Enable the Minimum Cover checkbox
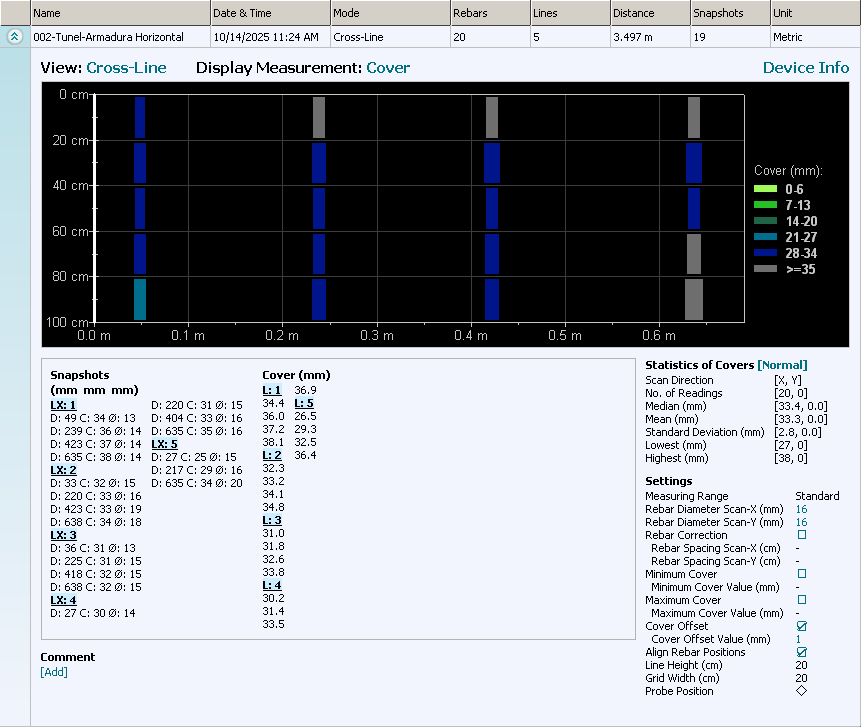The image size is (861, 727). click(x=802, y=573)
